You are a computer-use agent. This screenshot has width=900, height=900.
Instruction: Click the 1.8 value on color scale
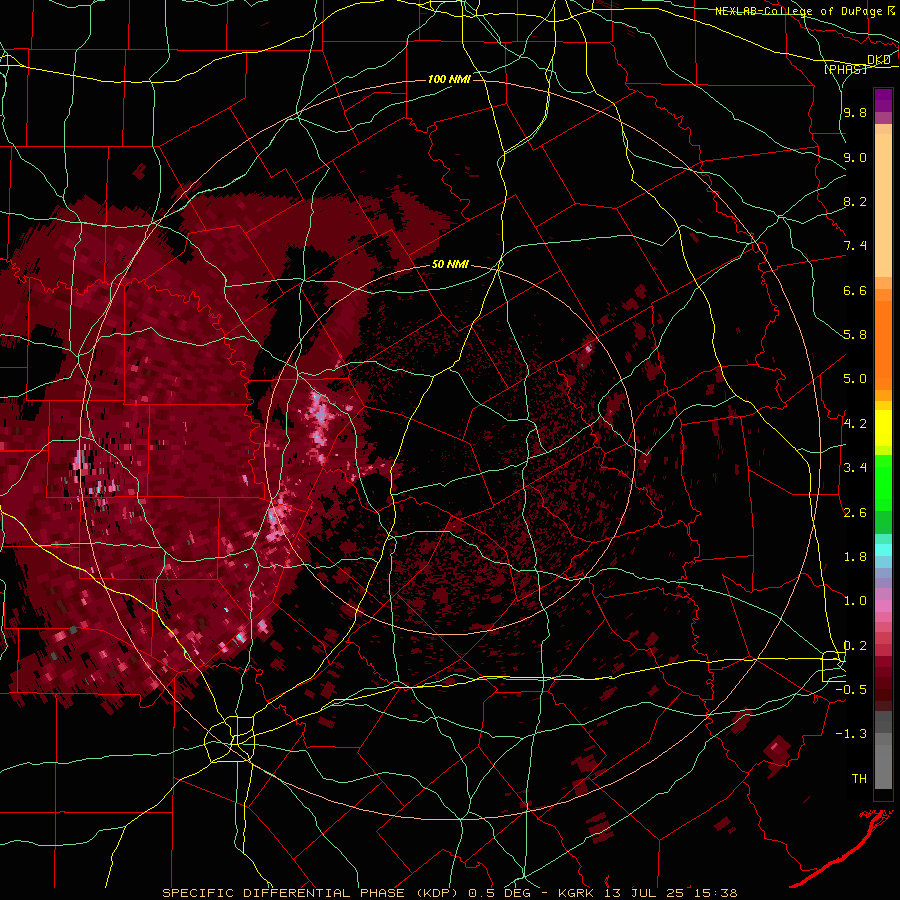coord(855,557)
